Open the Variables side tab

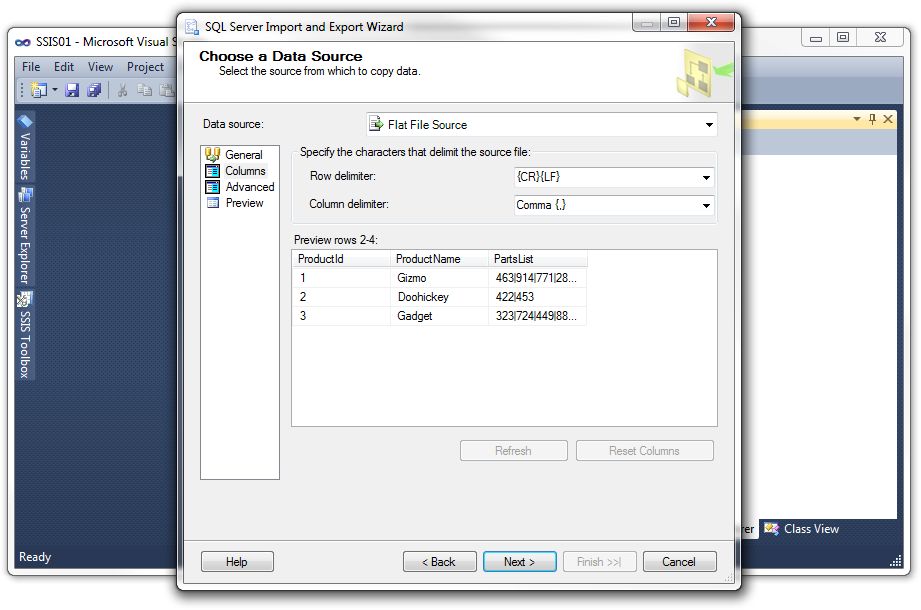25,147
